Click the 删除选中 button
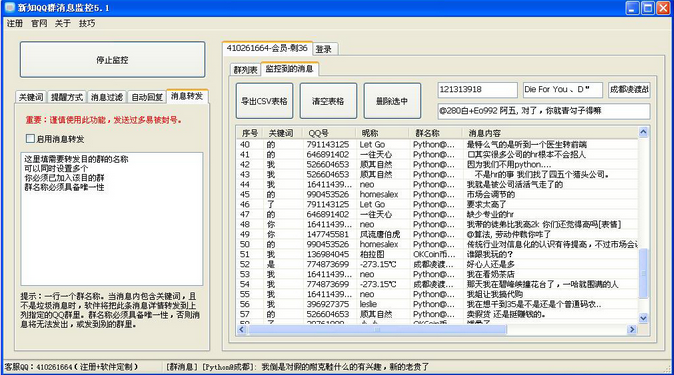 tap(392, 101)
